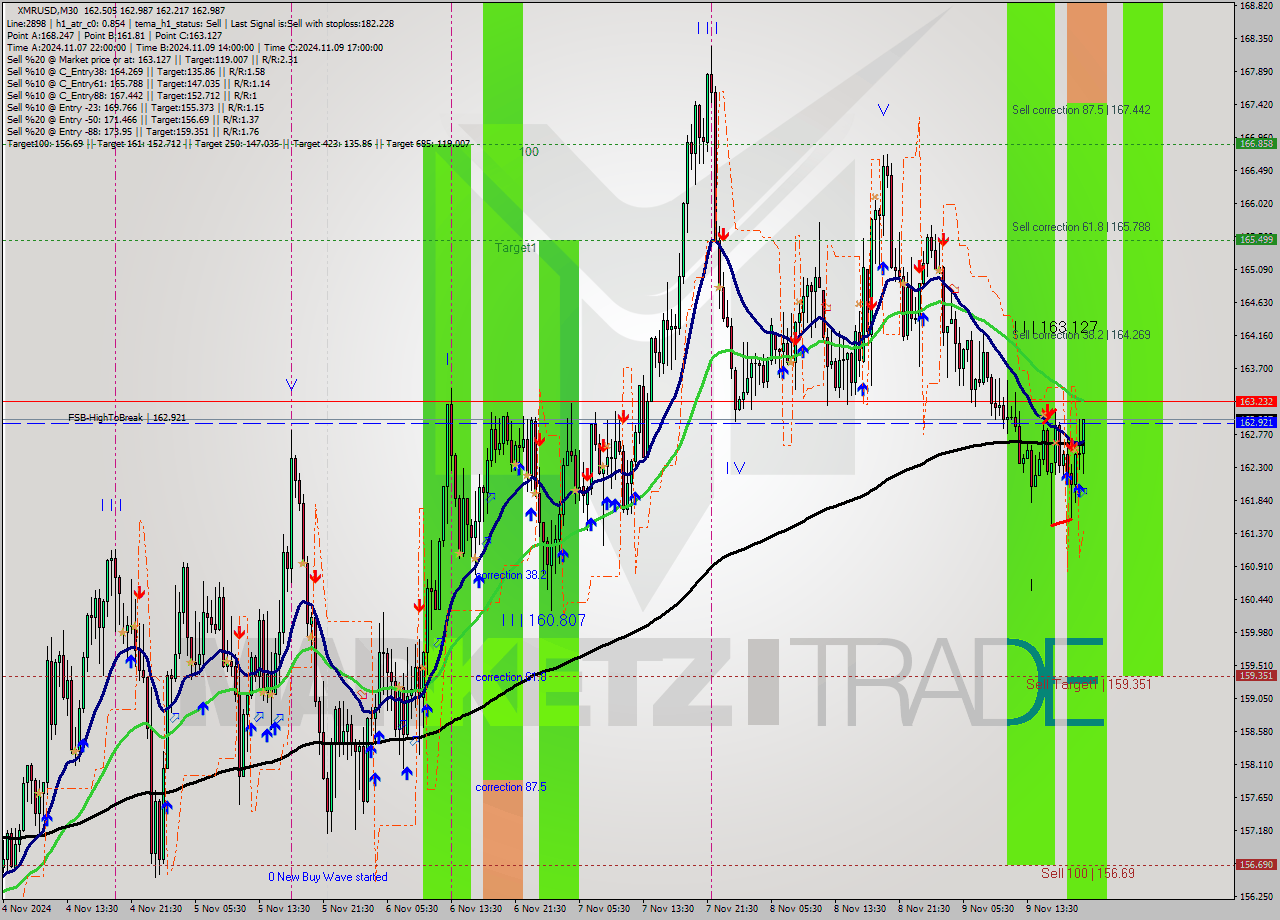The height and width of the screenshot is (920, 1280).
Task: Click the green 165.499 price tag
Action: pos(1257,239)
